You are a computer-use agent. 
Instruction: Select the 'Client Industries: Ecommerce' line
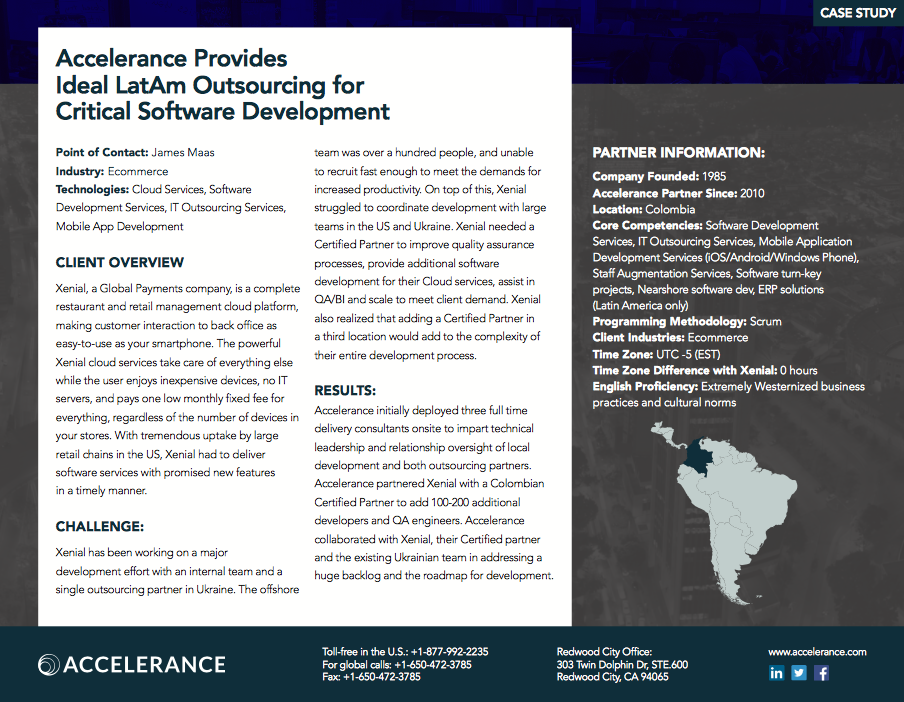pos(670,338)
